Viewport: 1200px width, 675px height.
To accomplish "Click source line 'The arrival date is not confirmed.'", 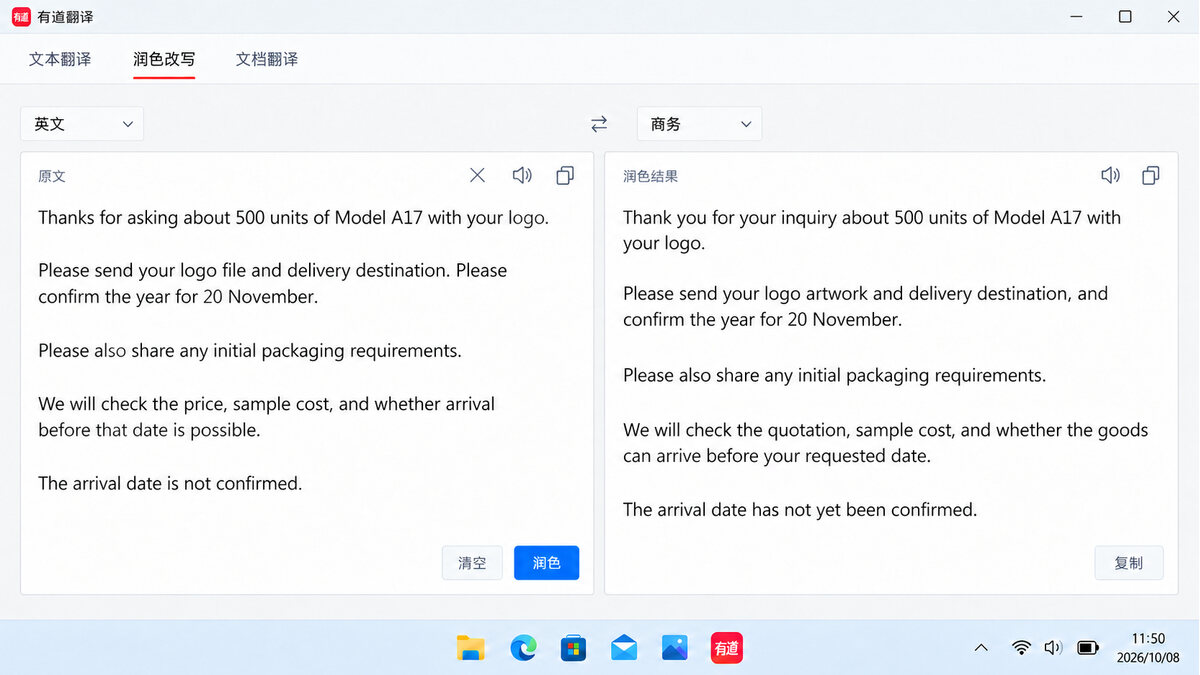I will (170, 484).
